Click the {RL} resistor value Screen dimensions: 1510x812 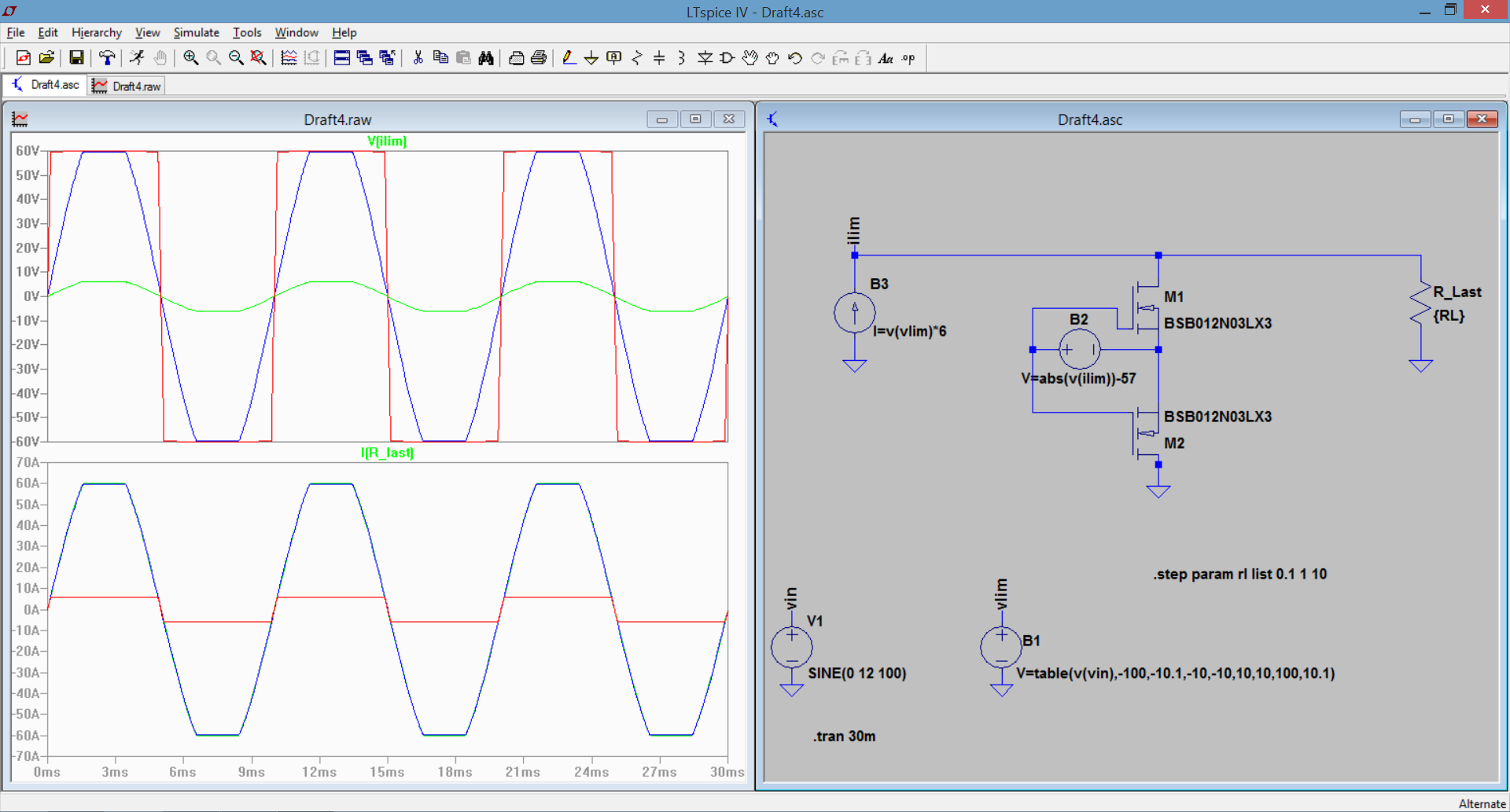(x=1449, y=315)
